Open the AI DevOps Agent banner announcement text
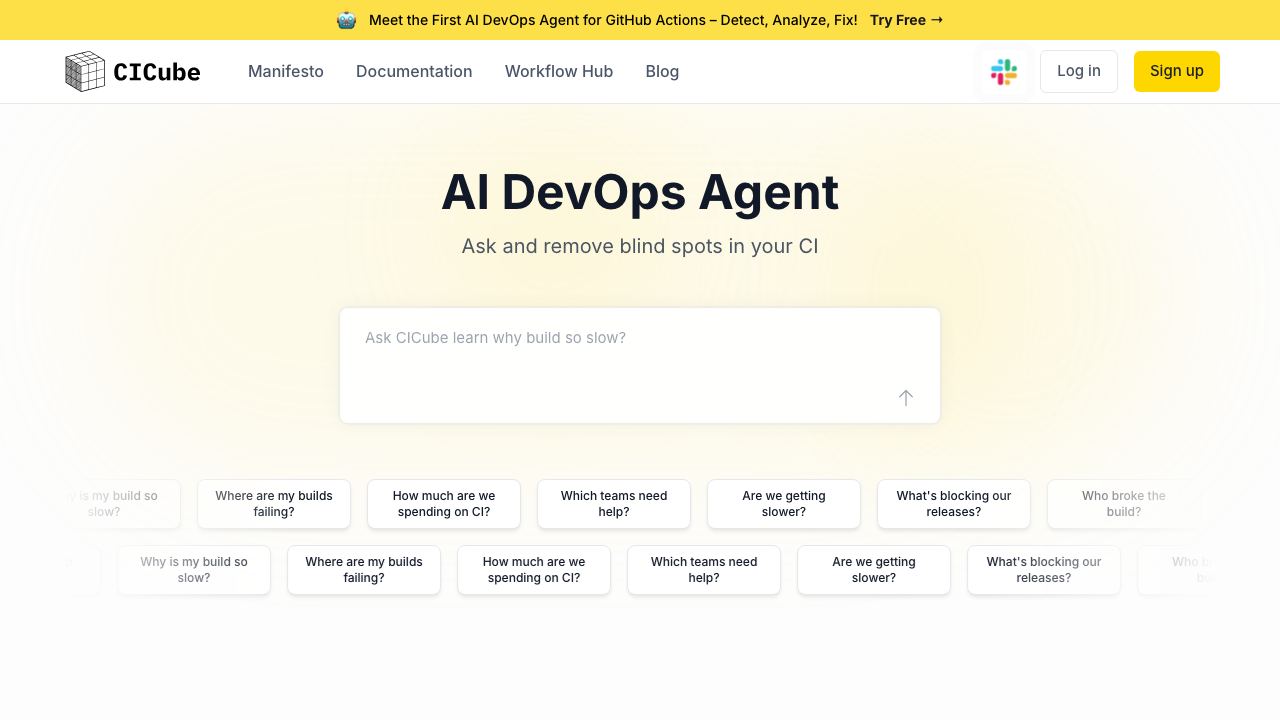Viewport: 1280px width, 720px height. click(x=613, y=20)
